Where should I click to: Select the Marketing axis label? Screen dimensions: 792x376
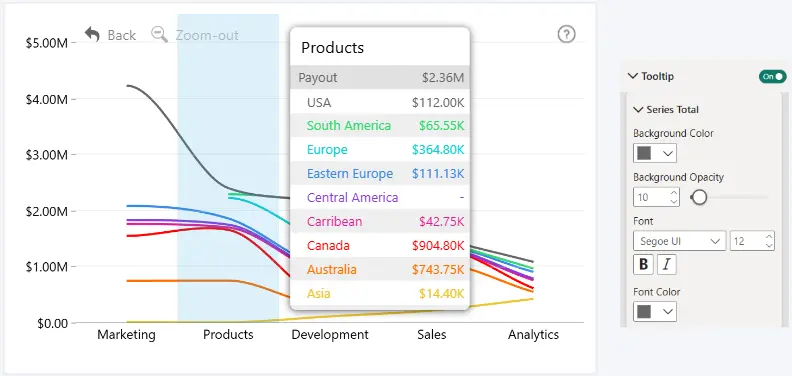click(126, 335)
